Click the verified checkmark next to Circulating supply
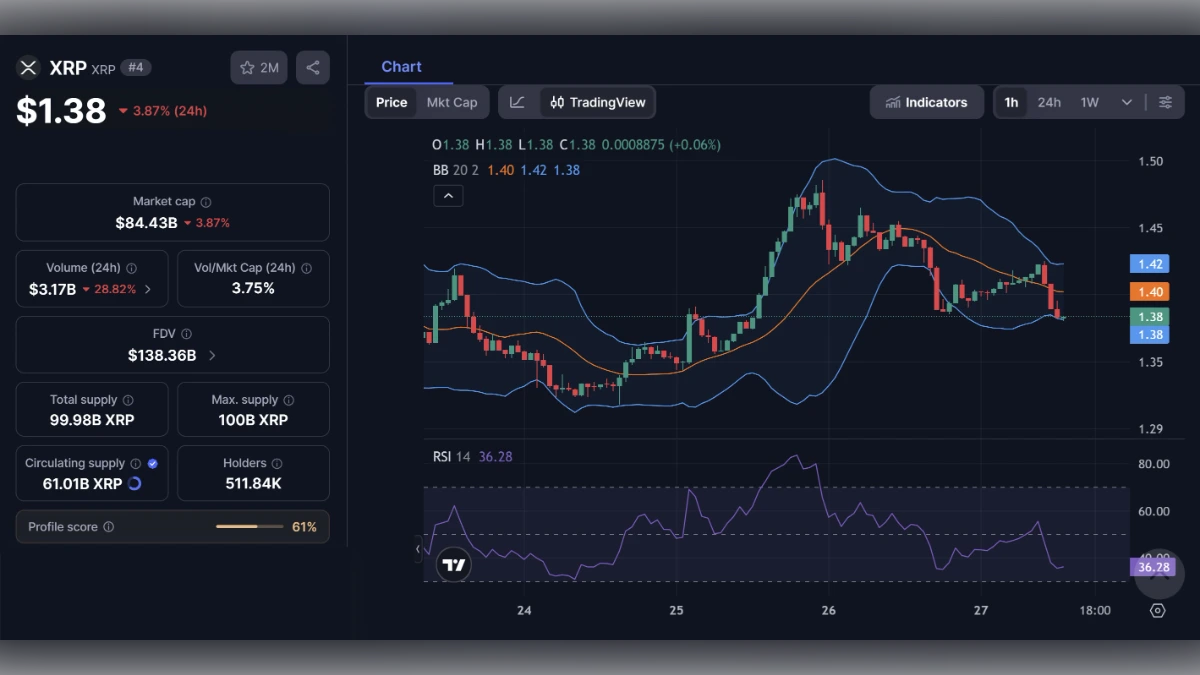The width and height of the screenshot is (1200, 675). 152,463
